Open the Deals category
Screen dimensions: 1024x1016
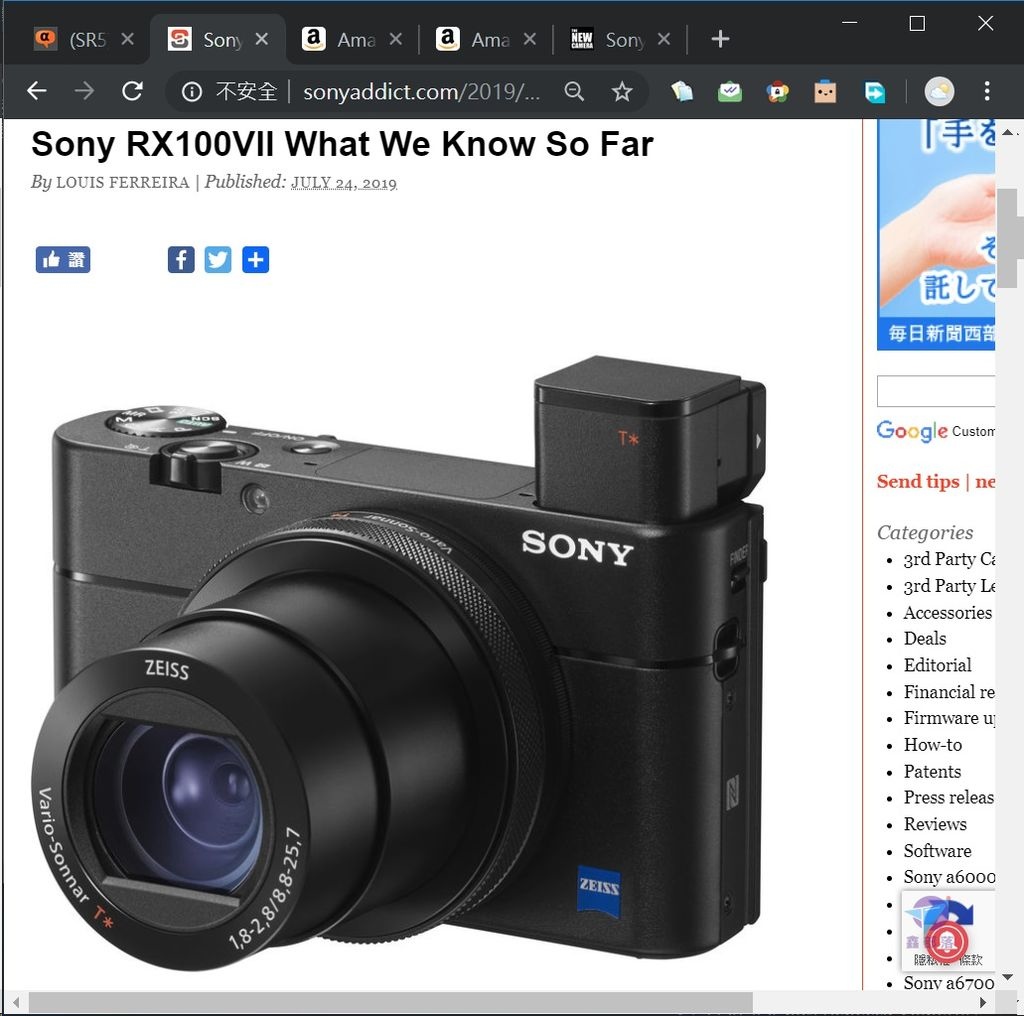tap(925, 638)
